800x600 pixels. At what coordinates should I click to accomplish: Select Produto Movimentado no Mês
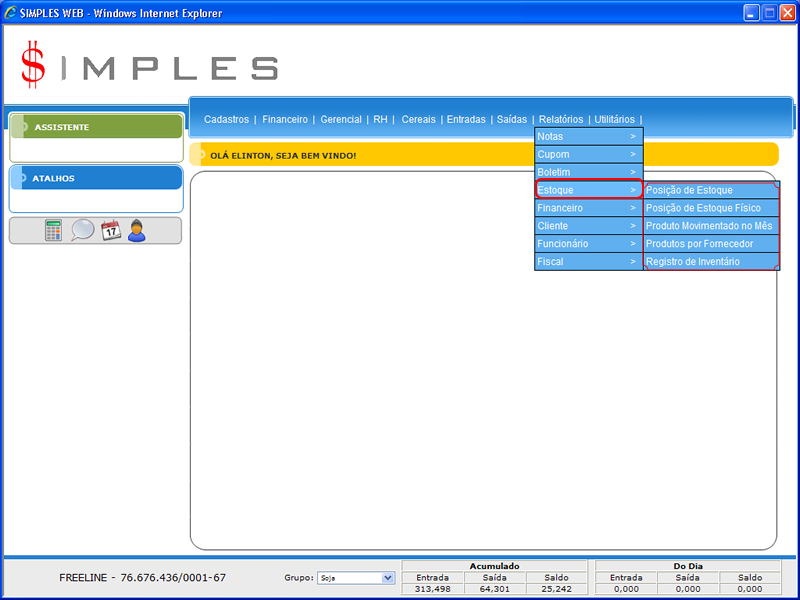(x=710, y=226)
